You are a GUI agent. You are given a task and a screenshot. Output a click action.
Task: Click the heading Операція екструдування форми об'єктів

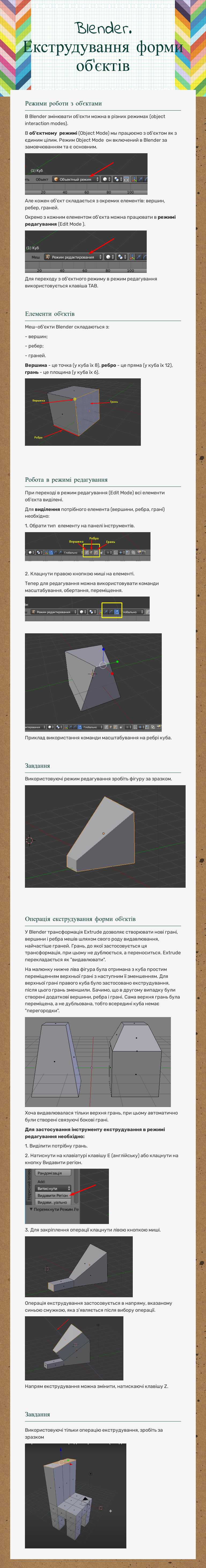80,919
